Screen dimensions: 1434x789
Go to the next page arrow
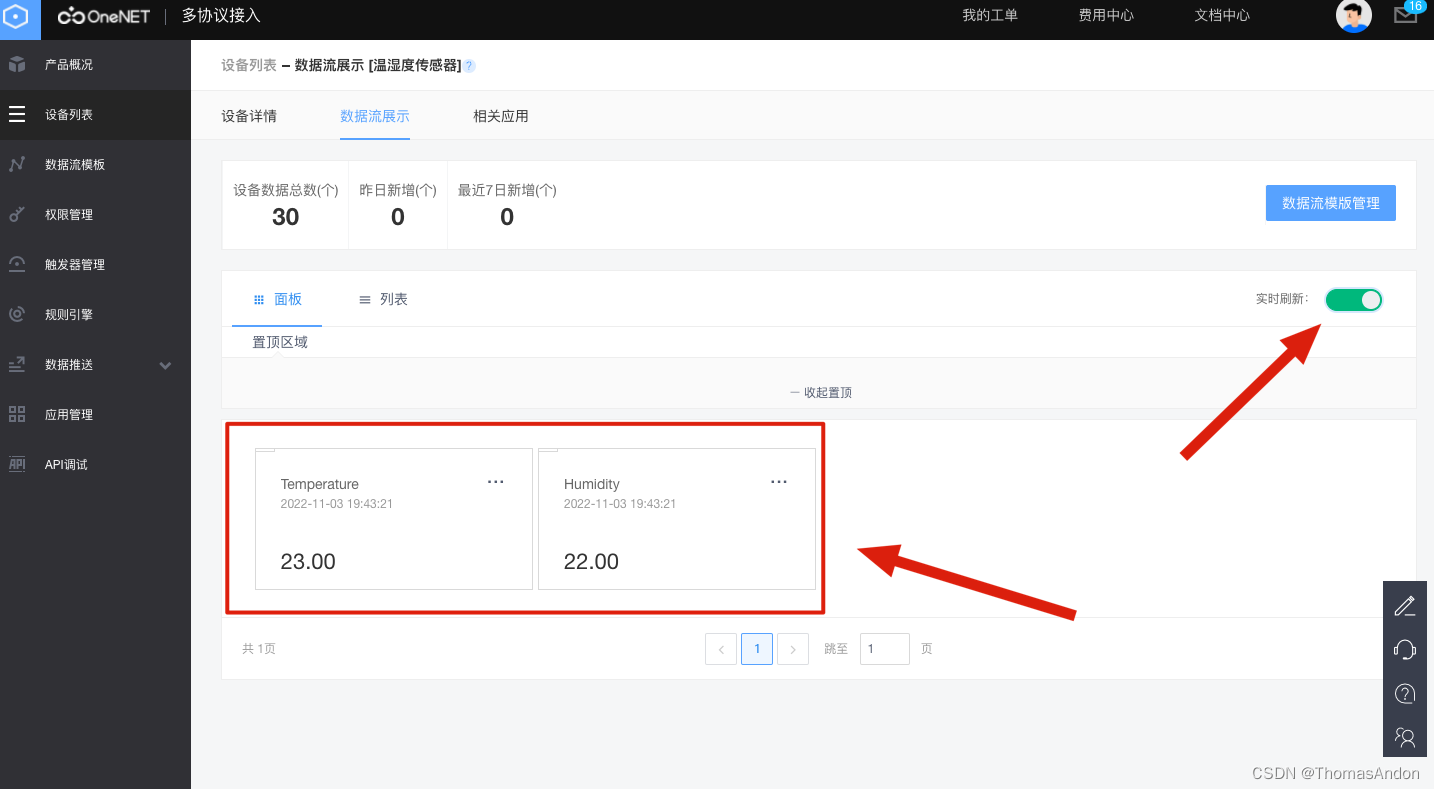pyautogui.click(x=793, y=649)
